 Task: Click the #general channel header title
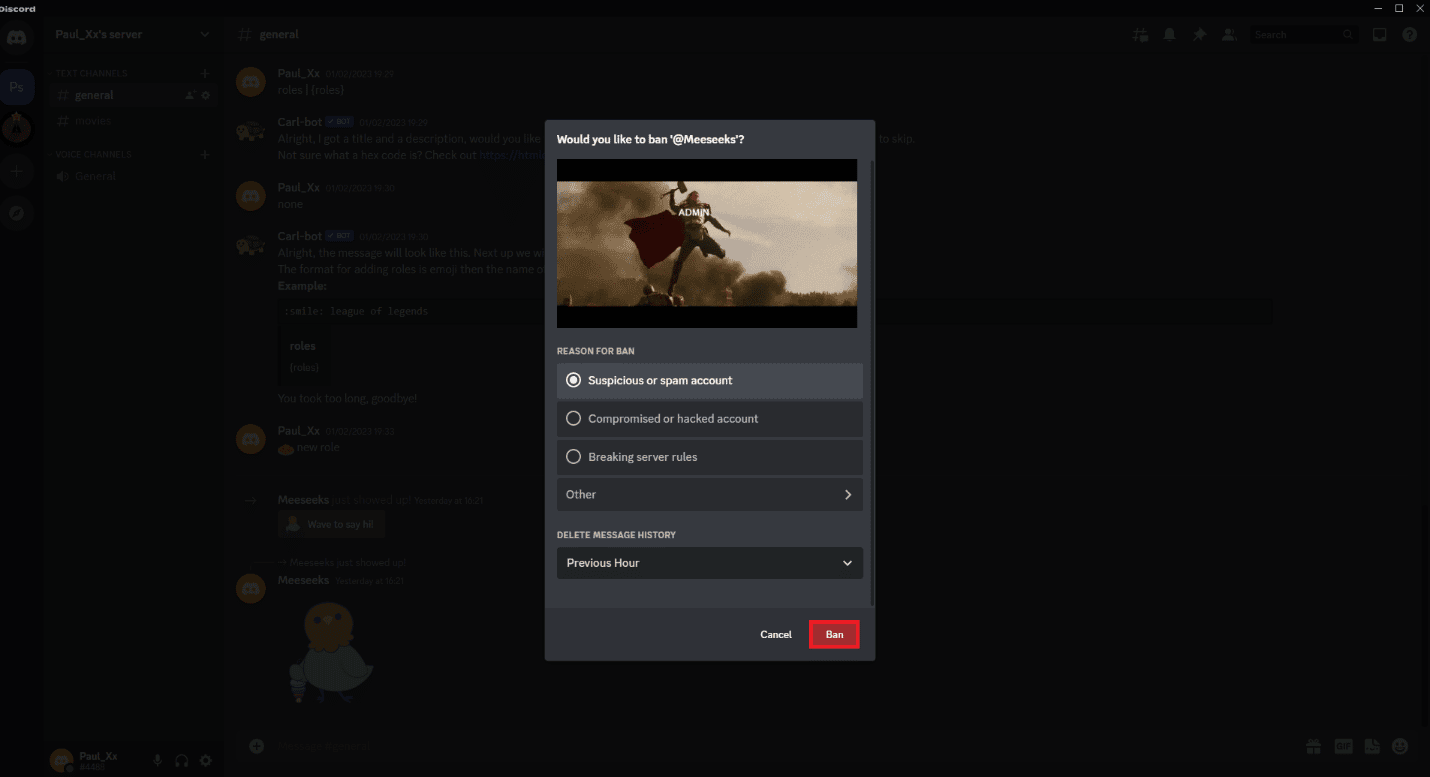click(279, 35)
